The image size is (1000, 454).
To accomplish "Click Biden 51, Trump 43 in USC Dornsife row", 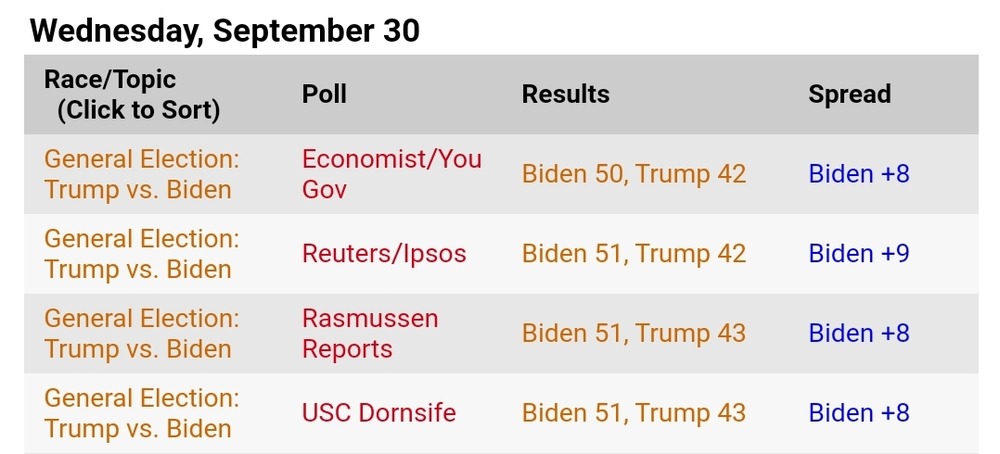I will tap(634, 413).
